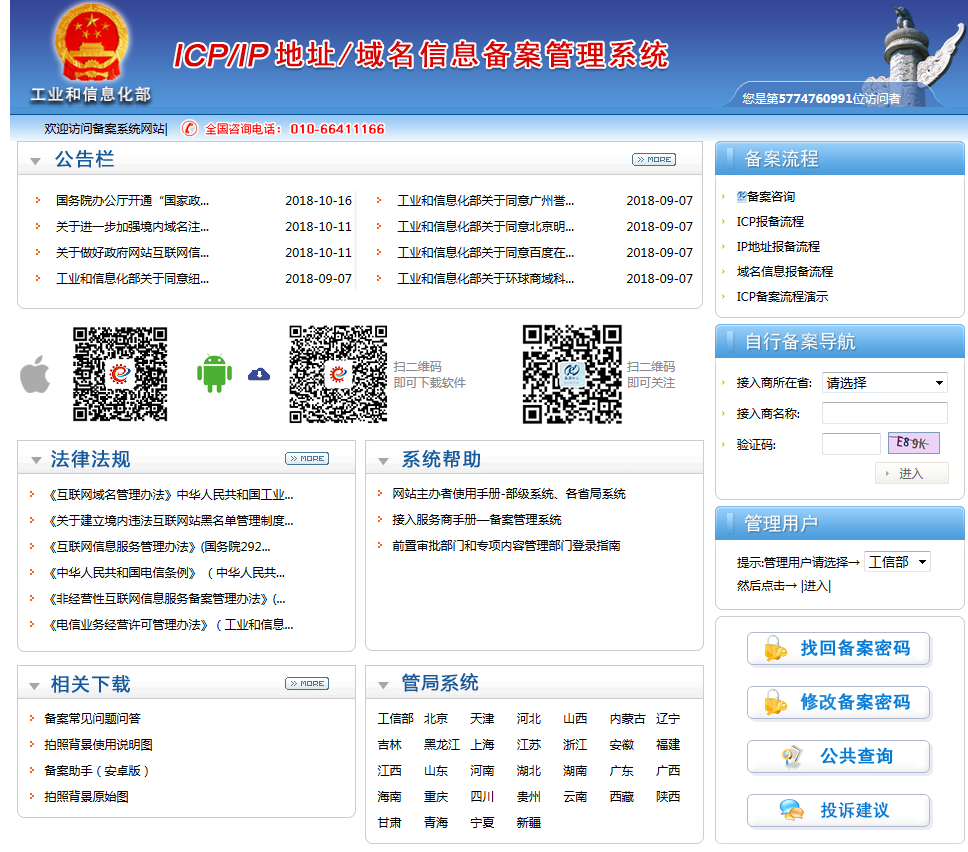The height and width of the screenshot is (852, 968).
Task: Click the cloud download icon beside Android logo
Action: coord(258,373)
